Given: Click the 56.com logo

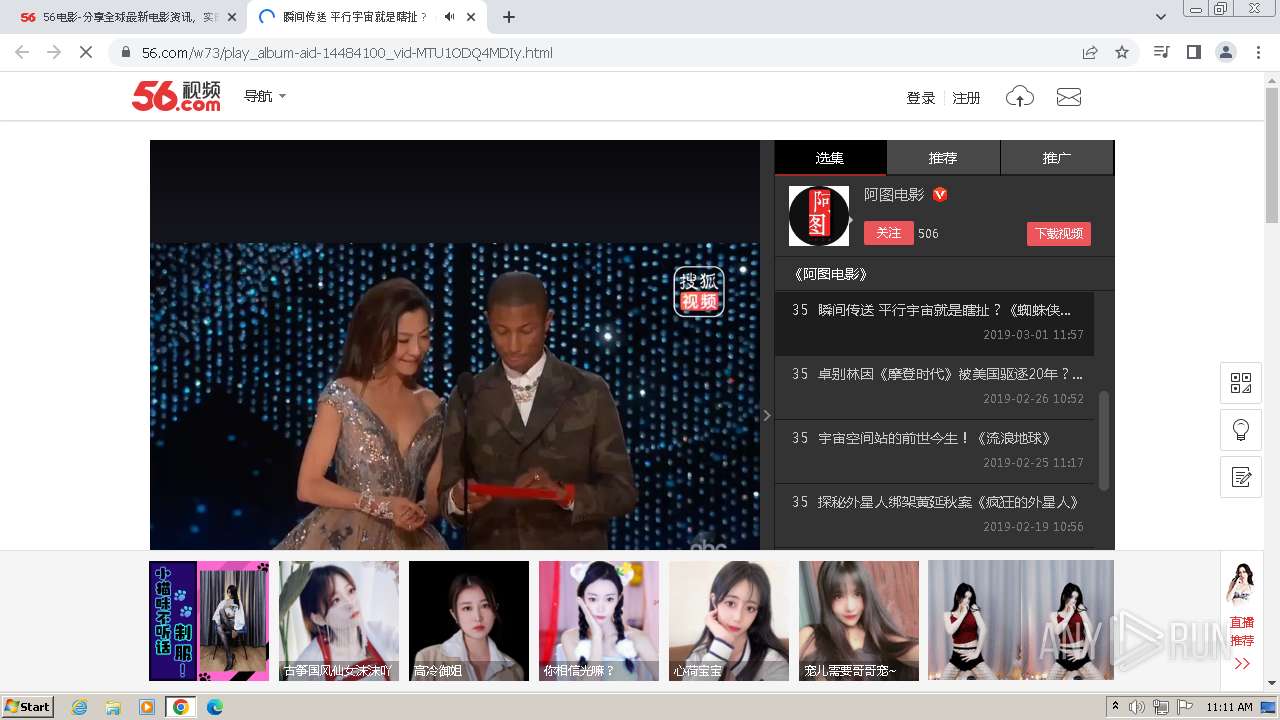Looking at the screenshot, I should (x=176, y=96).
